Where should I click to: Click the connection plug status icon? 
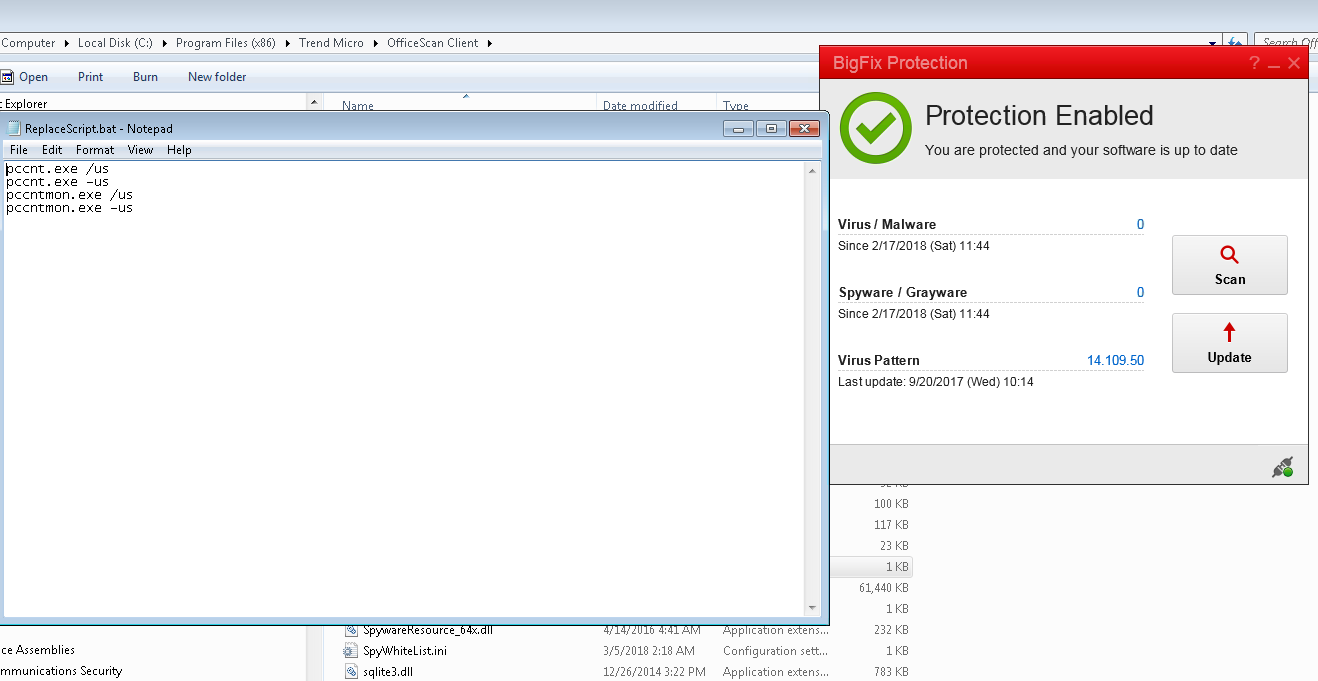(1282, 466)
